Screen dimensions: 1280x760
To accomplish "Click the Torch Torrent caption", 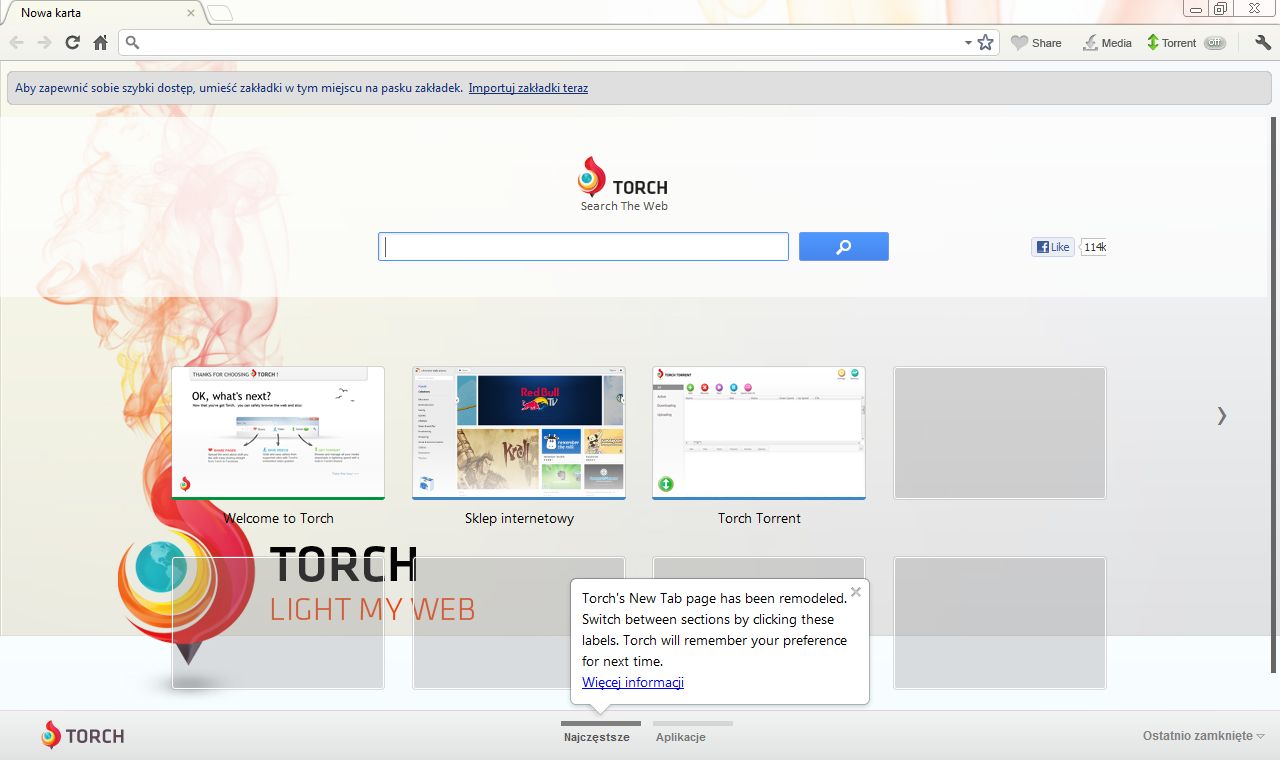I will tap(759, 518).
